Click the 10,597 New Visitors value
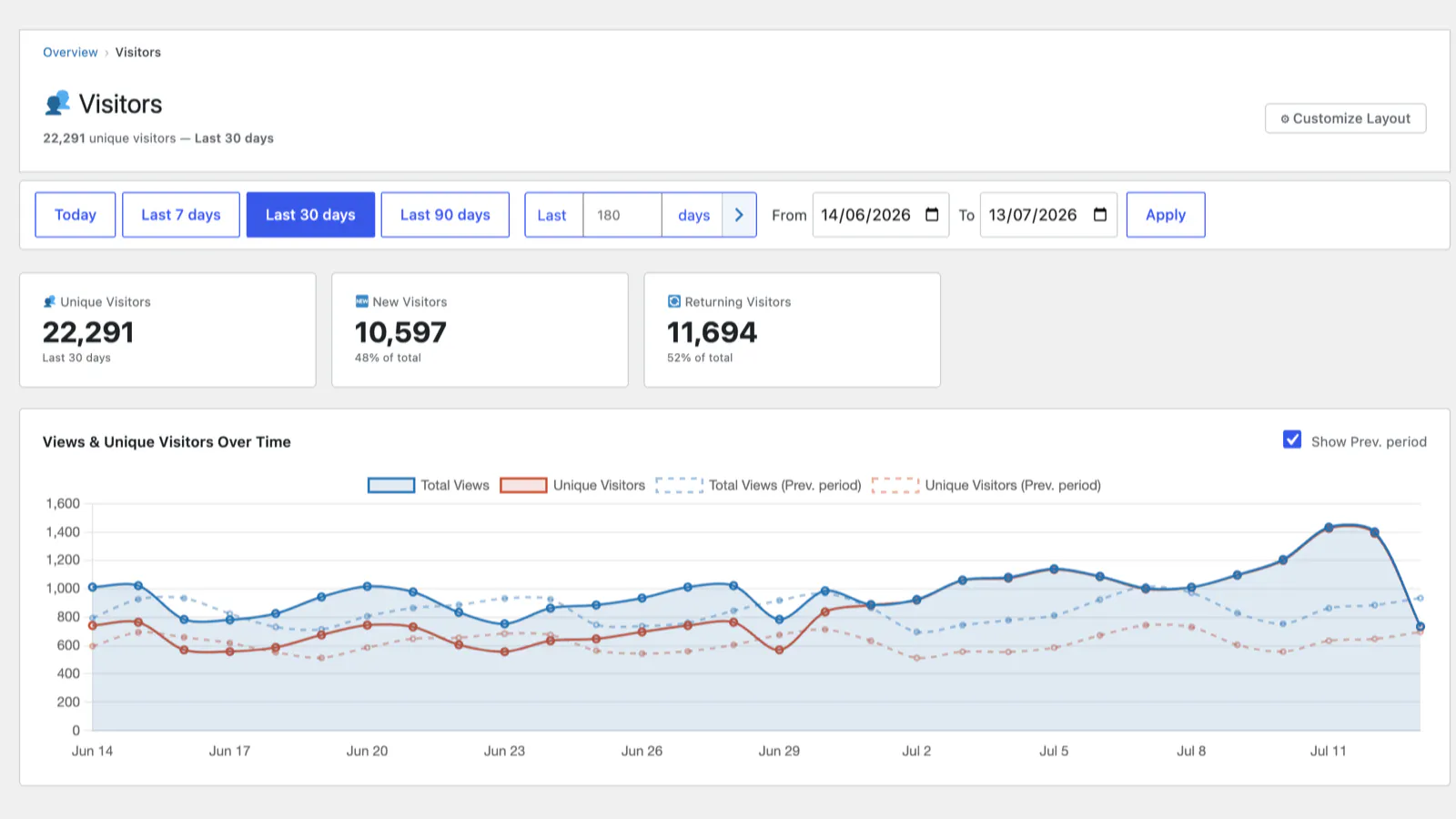The height and width of the screenshot is (819, 1456). point(400,332)
